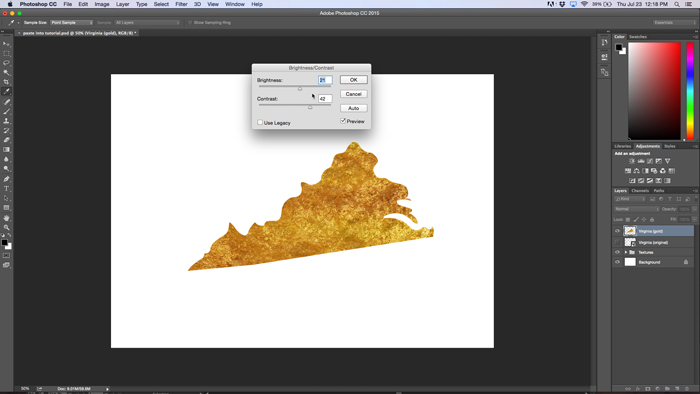This screenshot has height=394, width=700.
Task: Click the Auto button
Action: [354, 108]
